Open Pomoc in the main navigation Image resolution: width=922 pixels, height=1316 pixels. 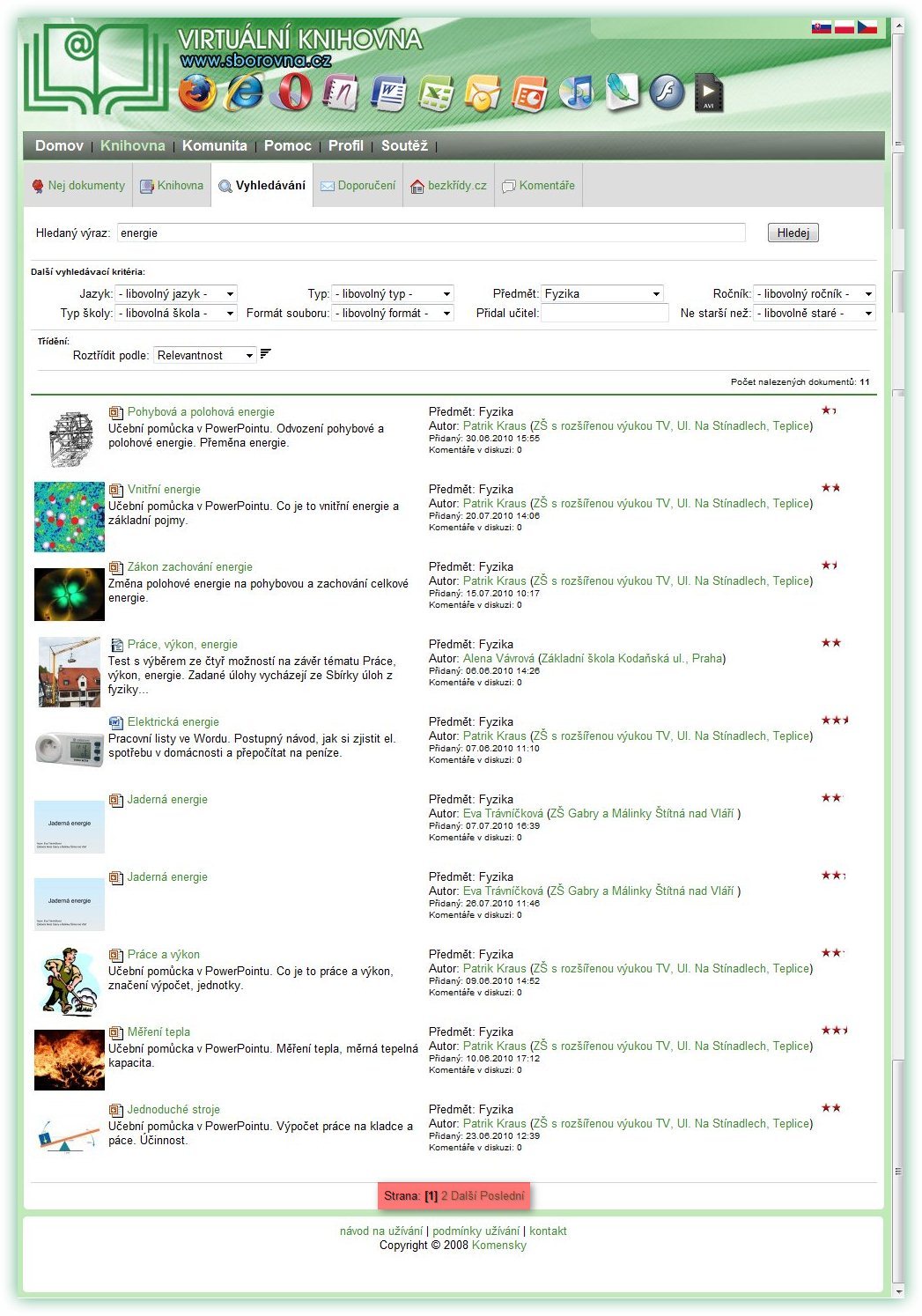click(288, 146)
